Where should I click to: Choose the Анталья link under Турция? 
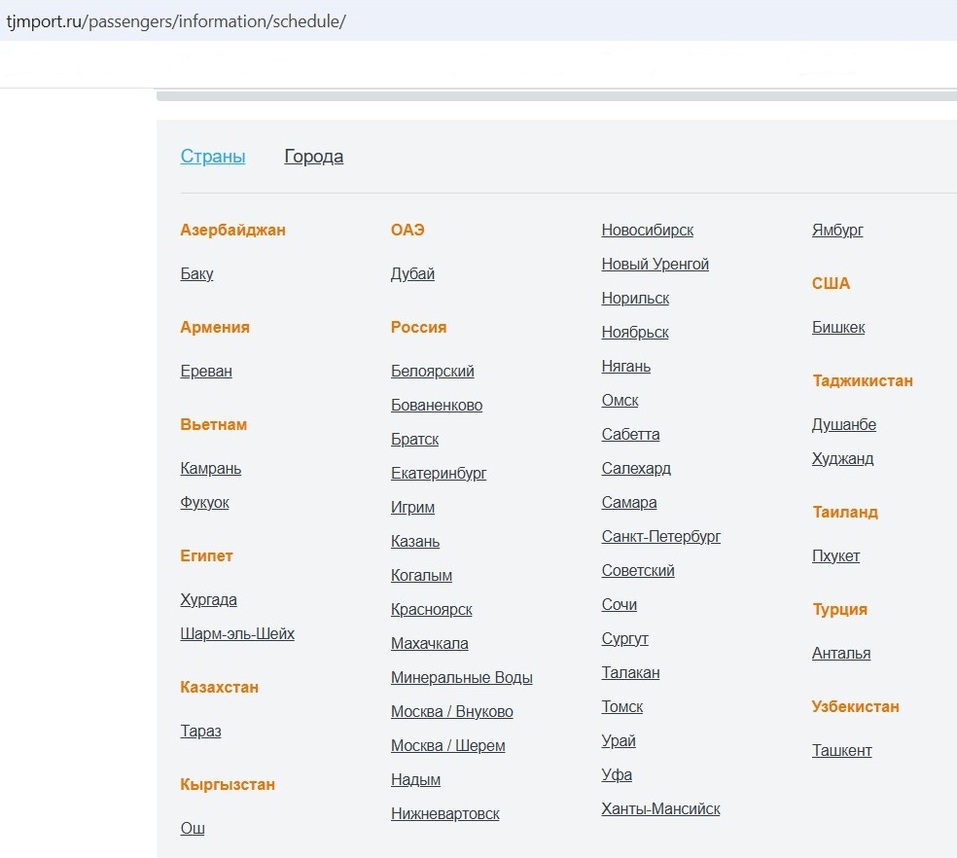click(840, 653)
